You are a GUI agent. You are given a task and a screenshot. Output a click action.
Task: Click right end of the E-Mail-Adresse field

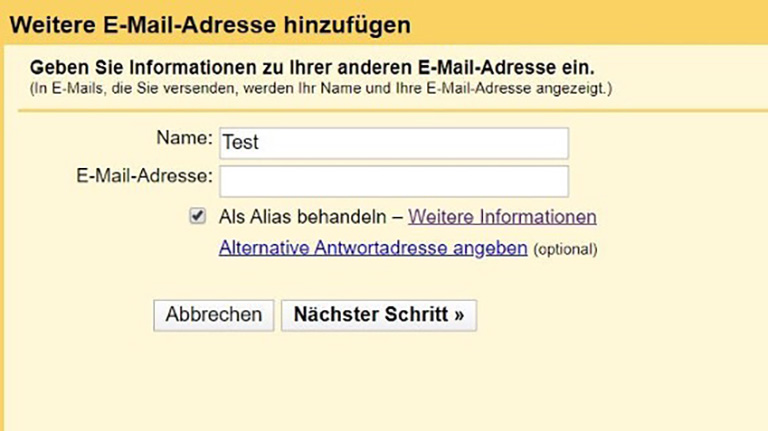click(558, 181)
